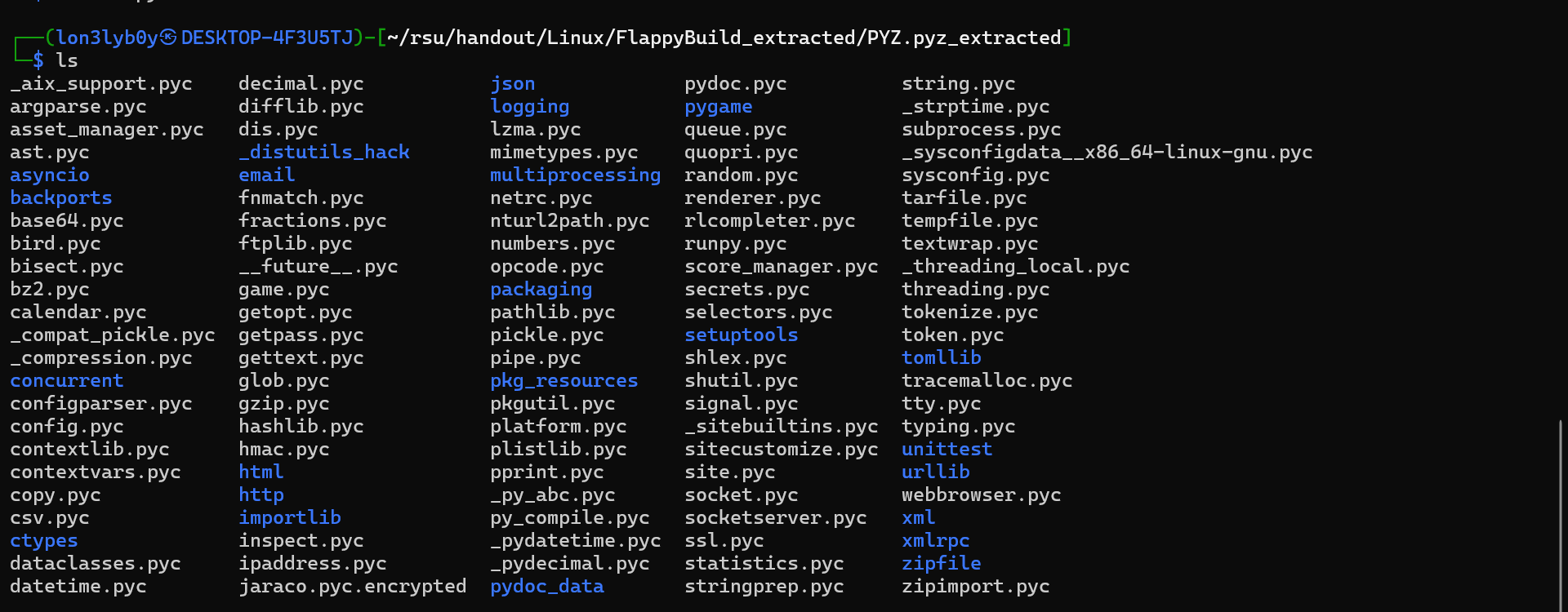Click the setuptools directory name

pyautogui.click(x=741, y=335)
